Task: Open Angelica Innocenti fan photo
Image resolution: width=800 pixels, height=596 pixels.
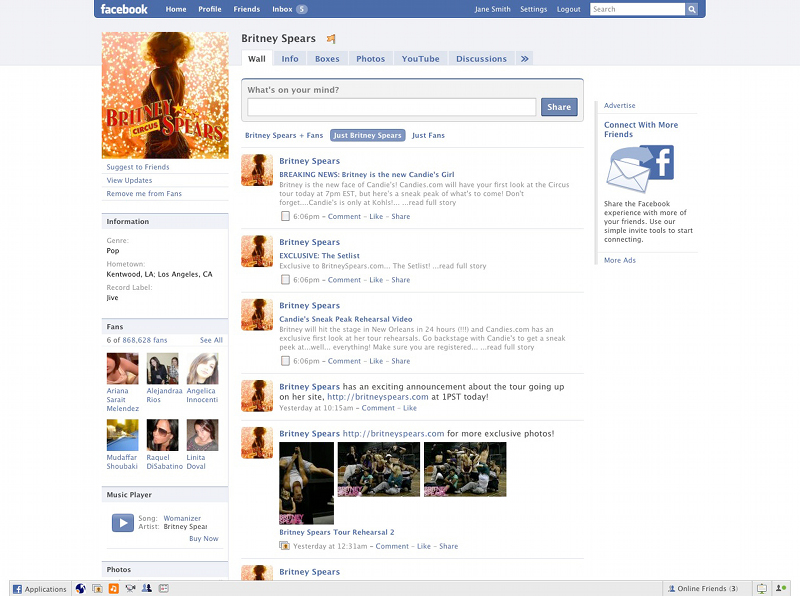Action: tap(203, 368)
